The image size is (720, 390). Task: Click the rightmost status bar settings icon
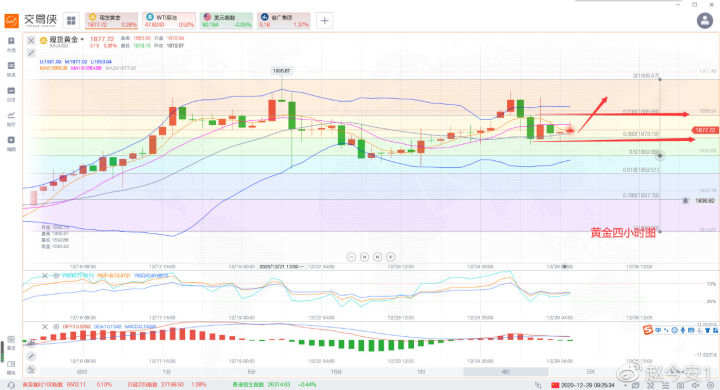(x=711, y=385)
